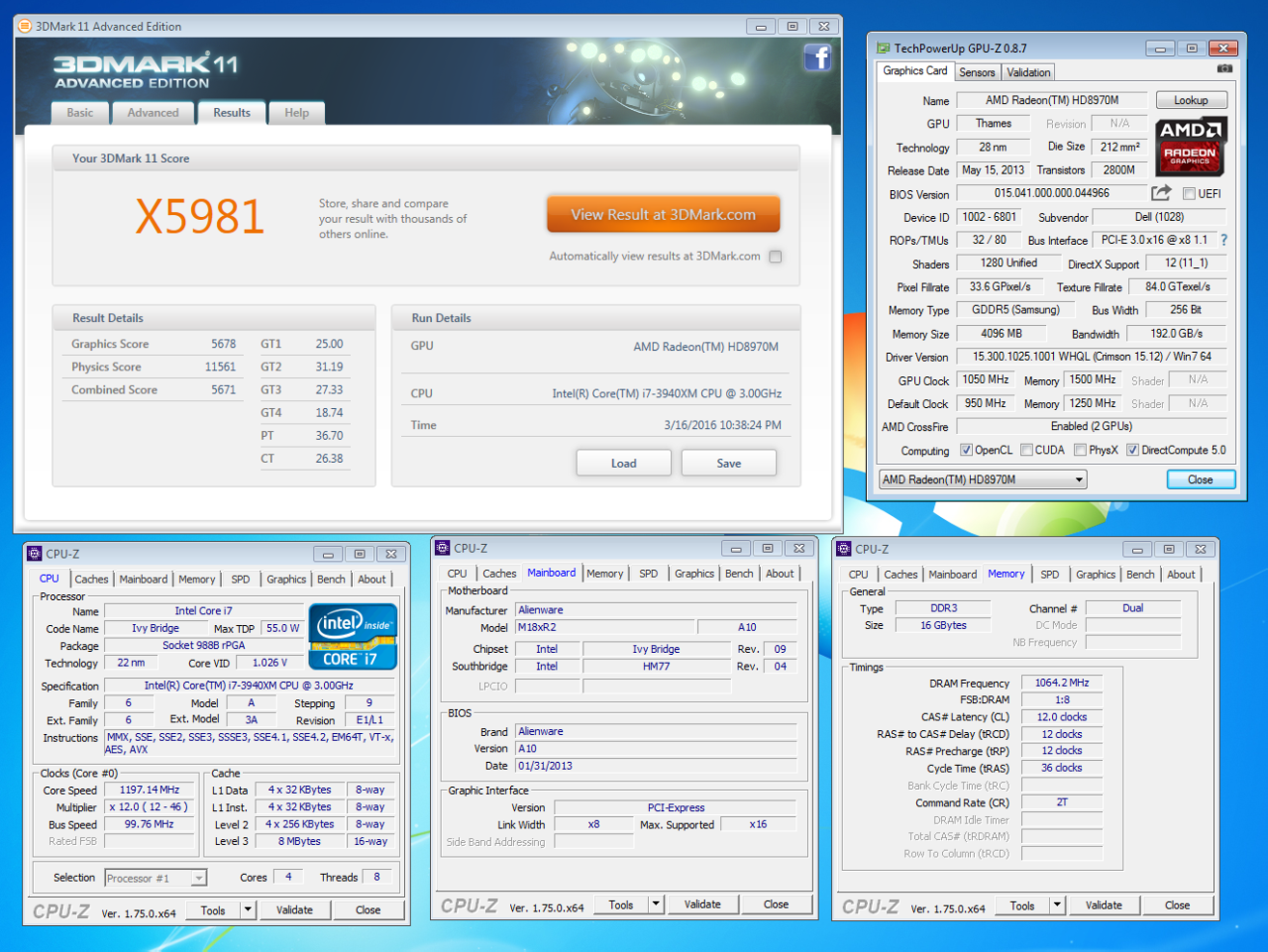The image size is (1268, 952).
Task: Expand Tools arrow in CPU-Z Memory window
Action: [1057, 904]
